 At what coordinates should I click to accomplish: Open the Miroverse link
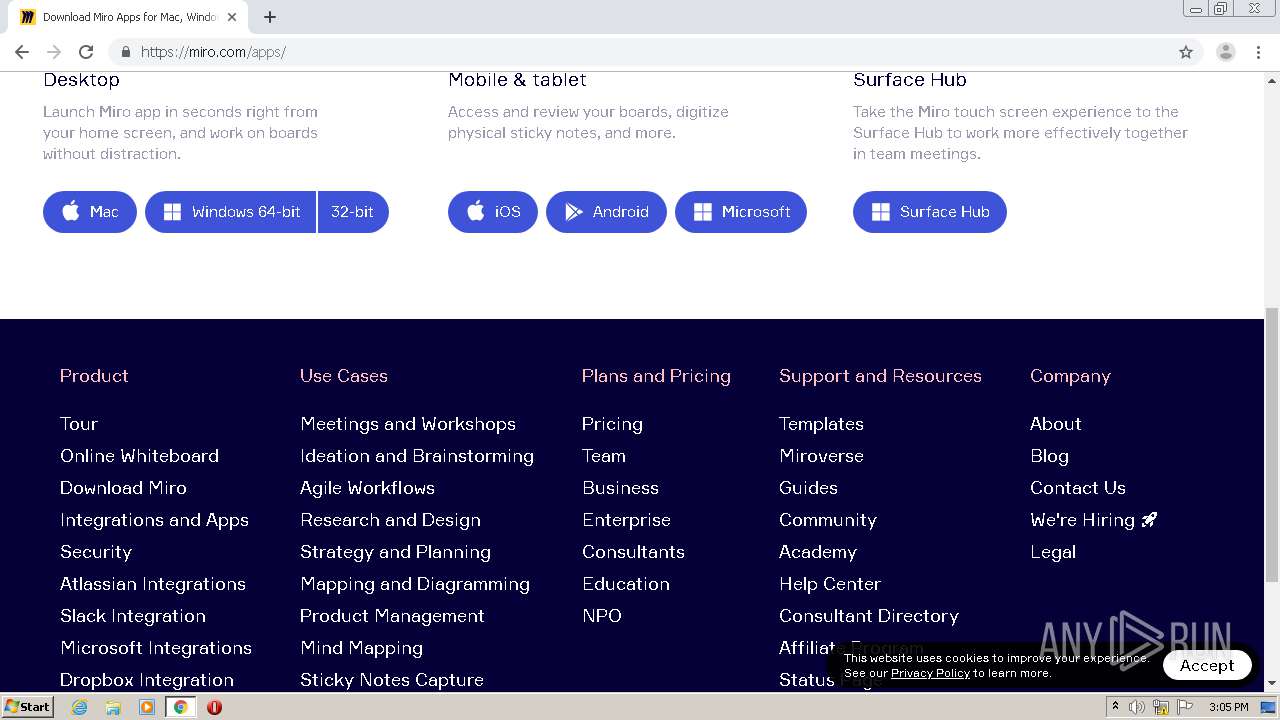click(x=821, y=456)
